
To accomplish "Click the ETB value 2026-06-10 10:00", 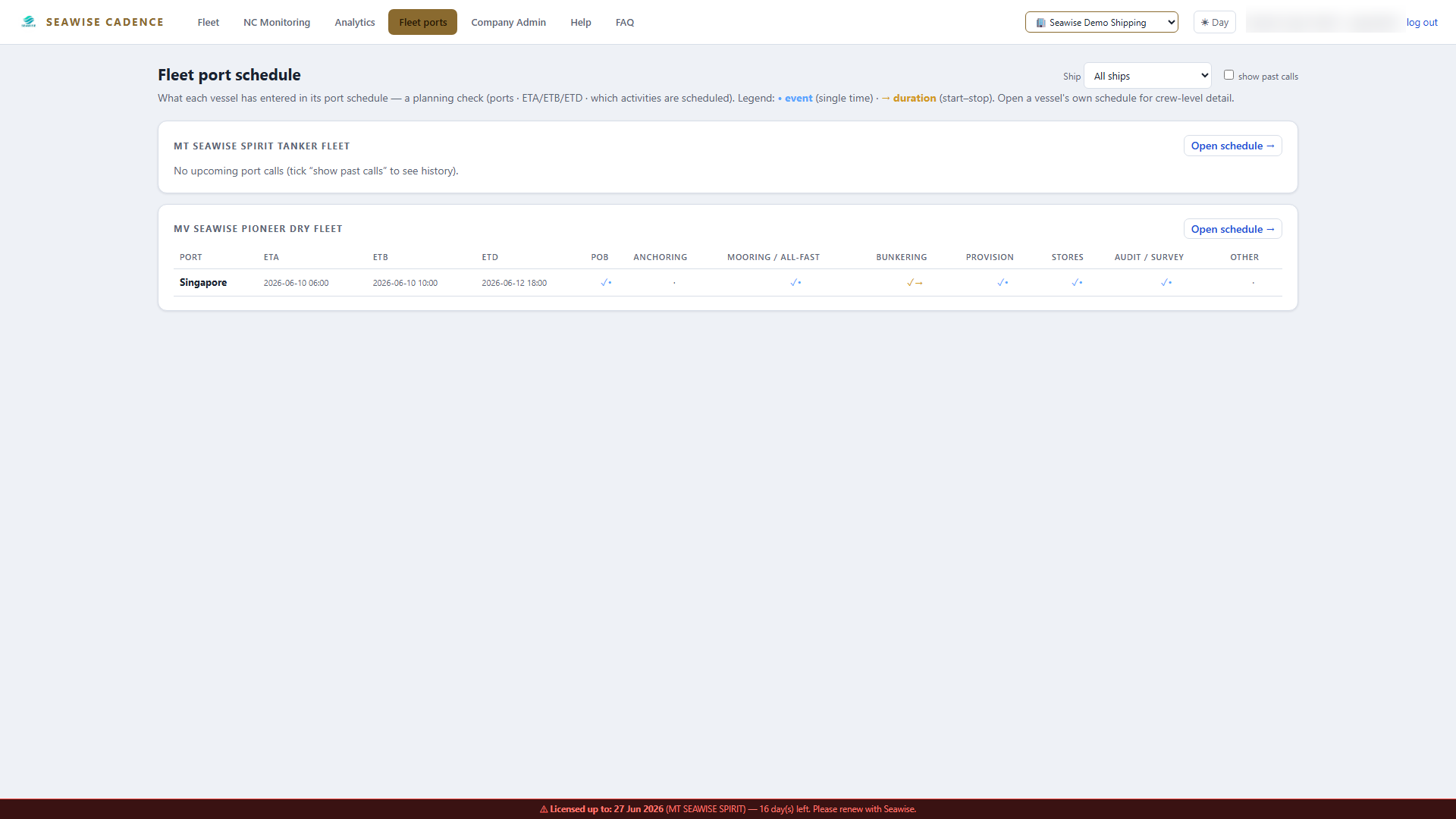I will click(405, 283).
